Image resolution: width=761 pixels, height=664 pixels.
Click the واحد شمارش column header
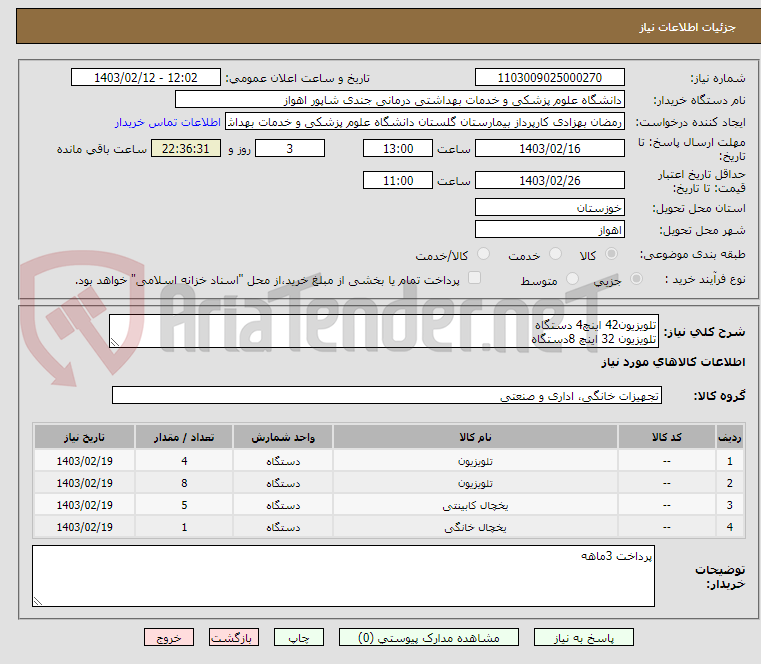[283, 437]
